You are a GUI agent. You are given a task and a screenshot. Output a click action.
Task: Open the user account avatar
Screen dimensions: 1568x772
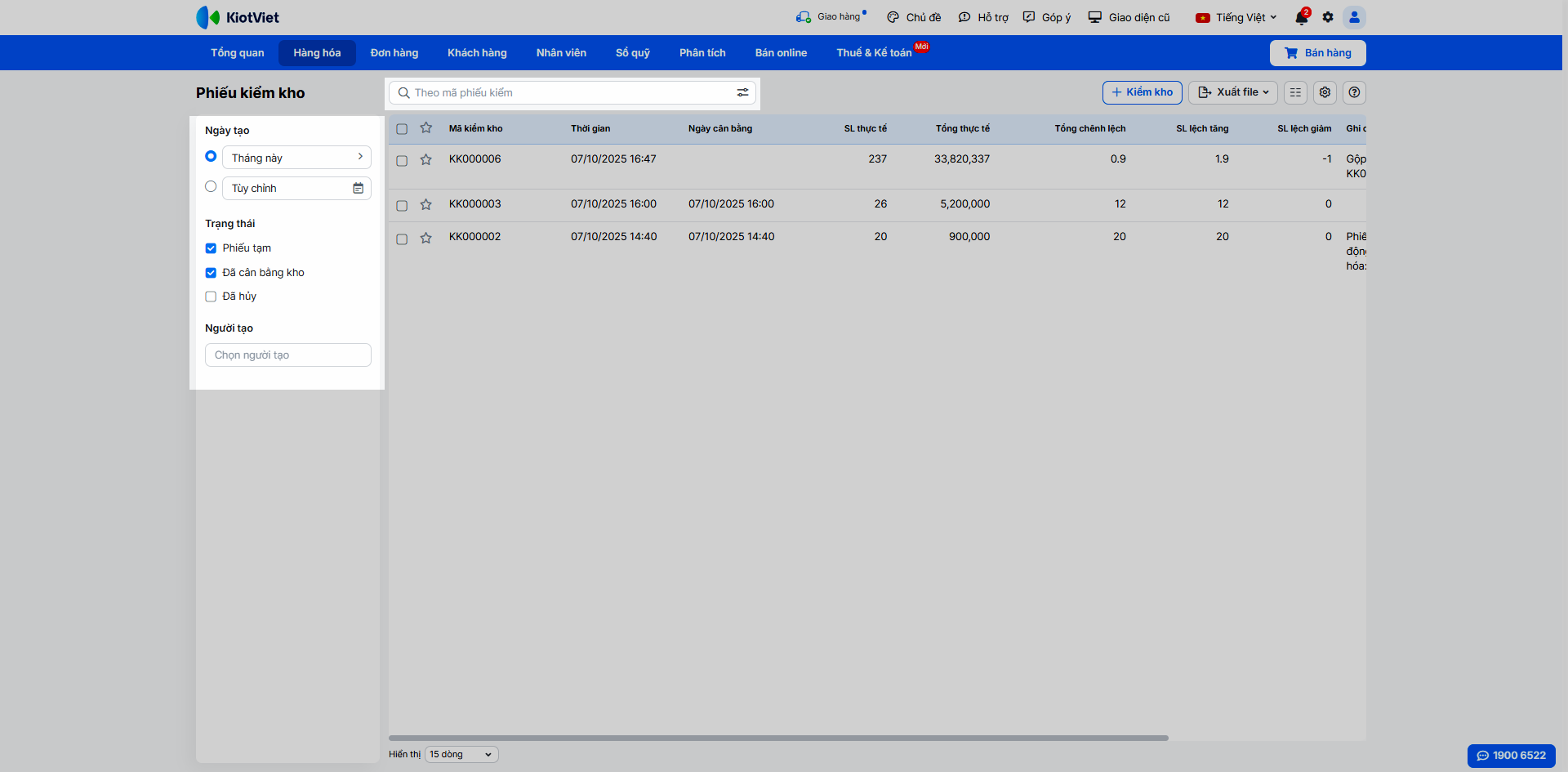(1354, 17)
